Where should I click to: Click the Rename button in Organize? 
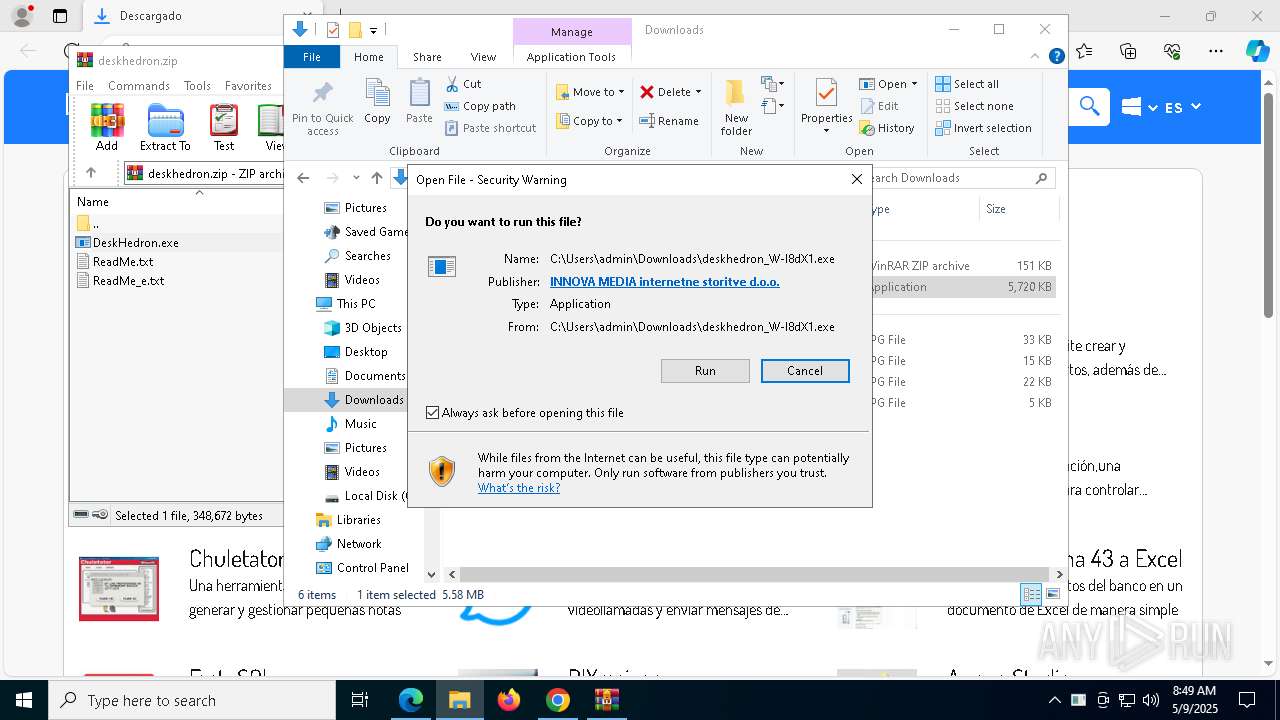click(669, 121)
